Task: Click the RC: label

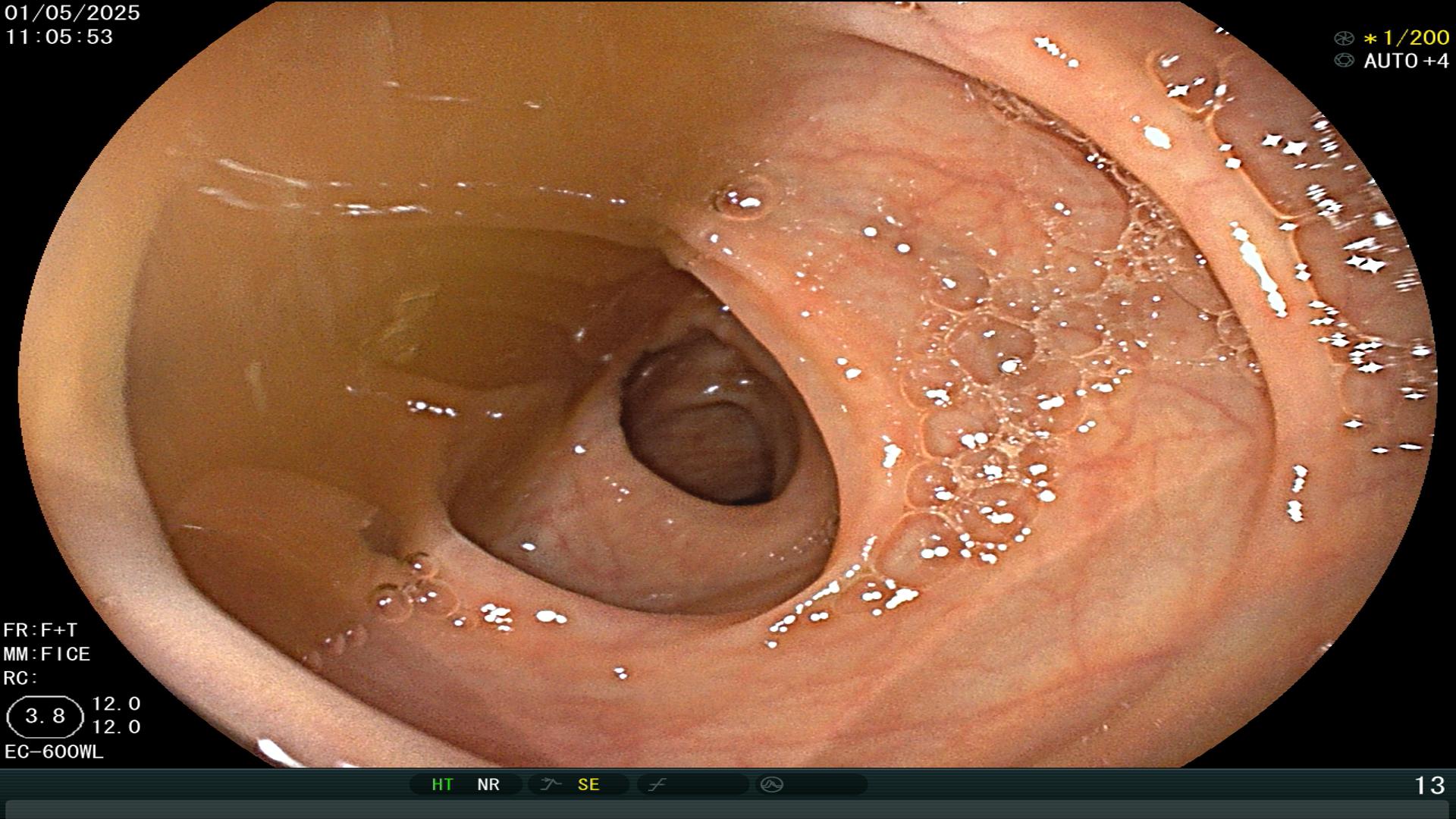Action: [20, 678]
